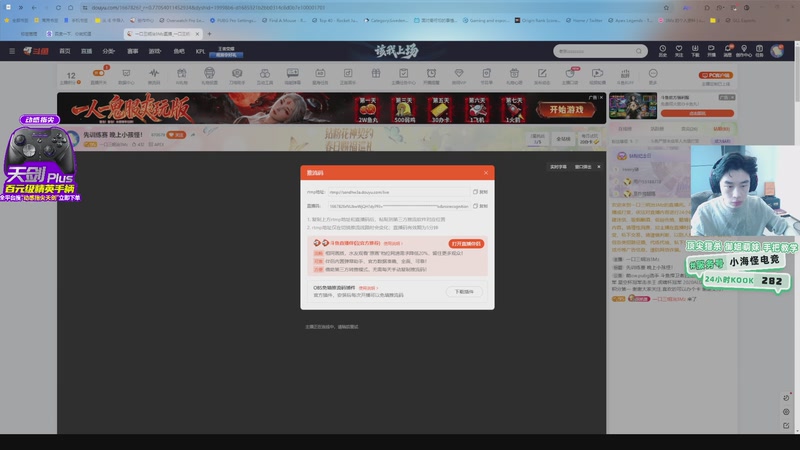This screenshot has height=450, width=800.
Task: Open the alarm clock 开播提醒 toolbar icon
Action: [431, 75]
